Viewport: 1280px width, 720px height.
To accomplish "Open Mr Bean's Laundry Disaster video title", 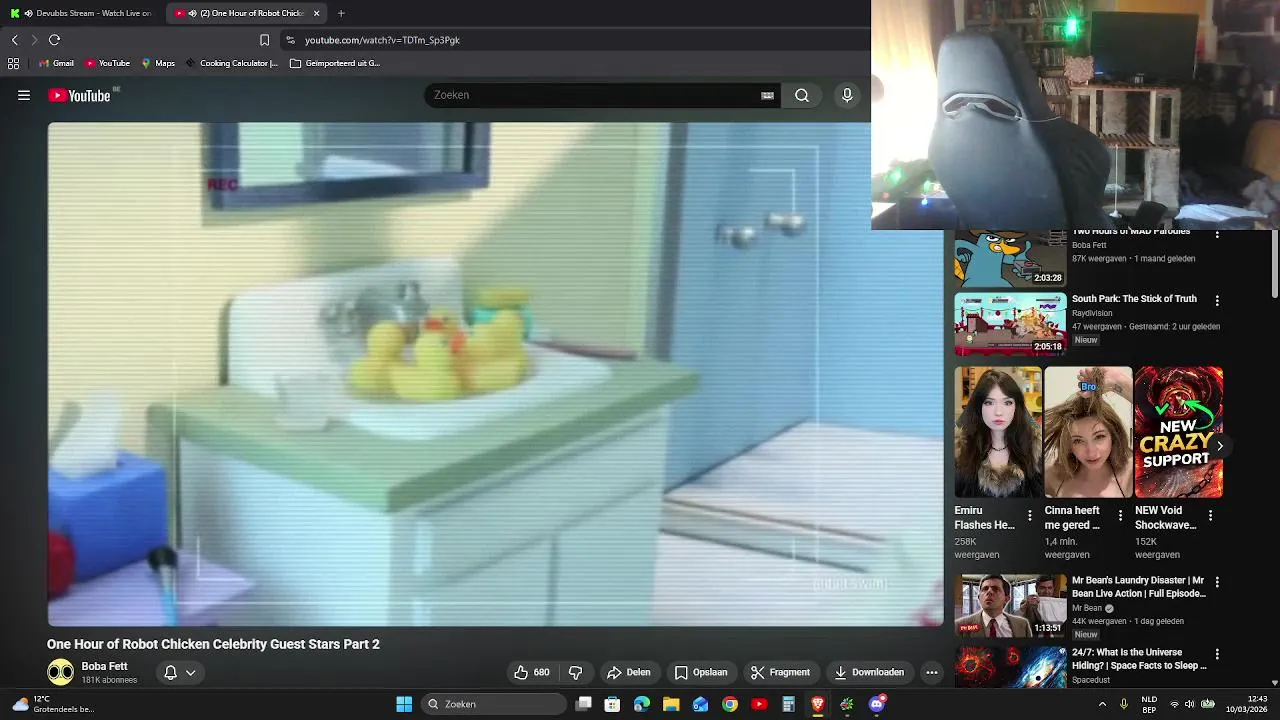I will [x=1138, y=587].
